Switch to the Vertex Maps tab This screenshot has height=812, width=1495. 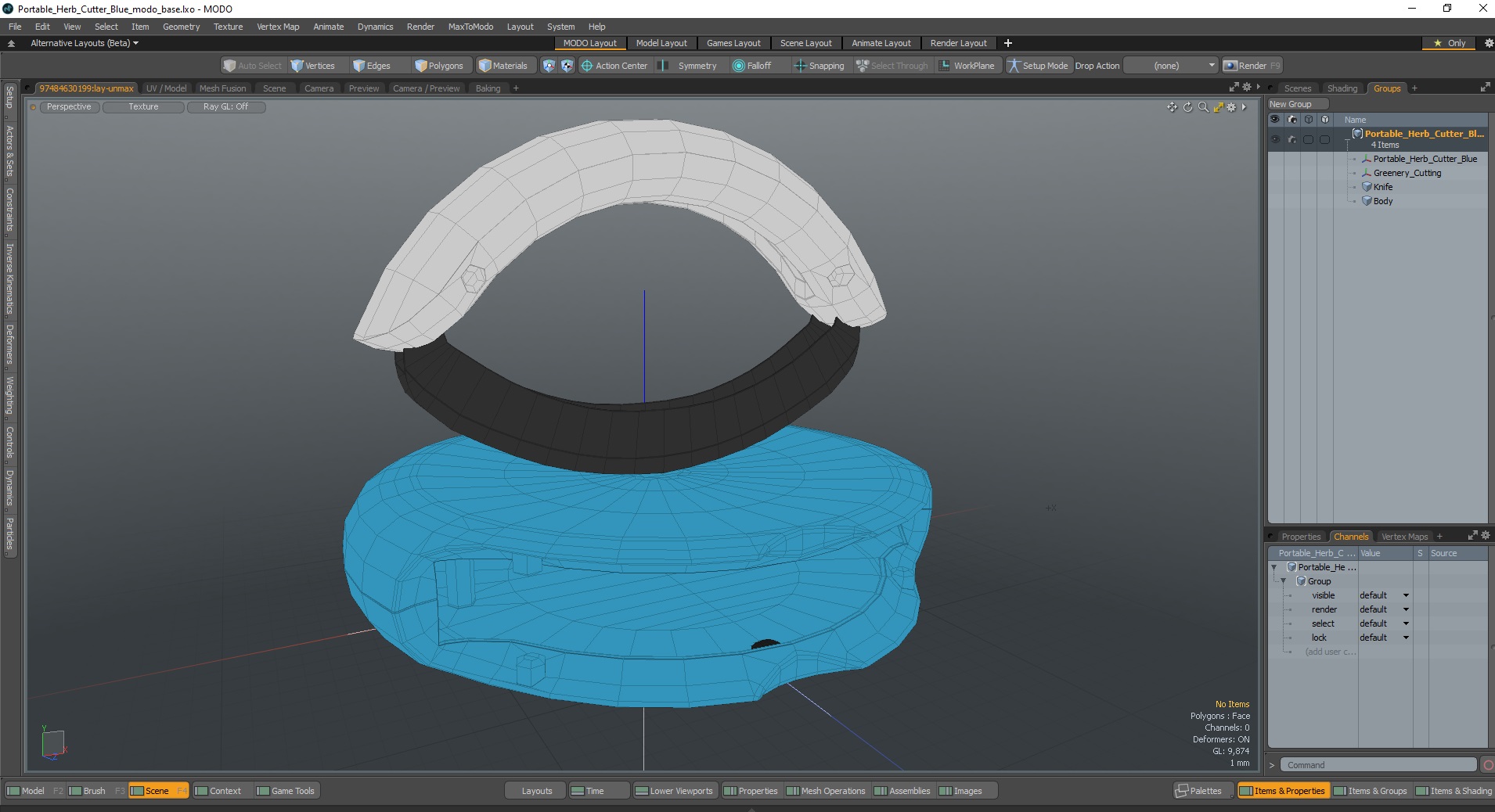tap(1404, 537)
